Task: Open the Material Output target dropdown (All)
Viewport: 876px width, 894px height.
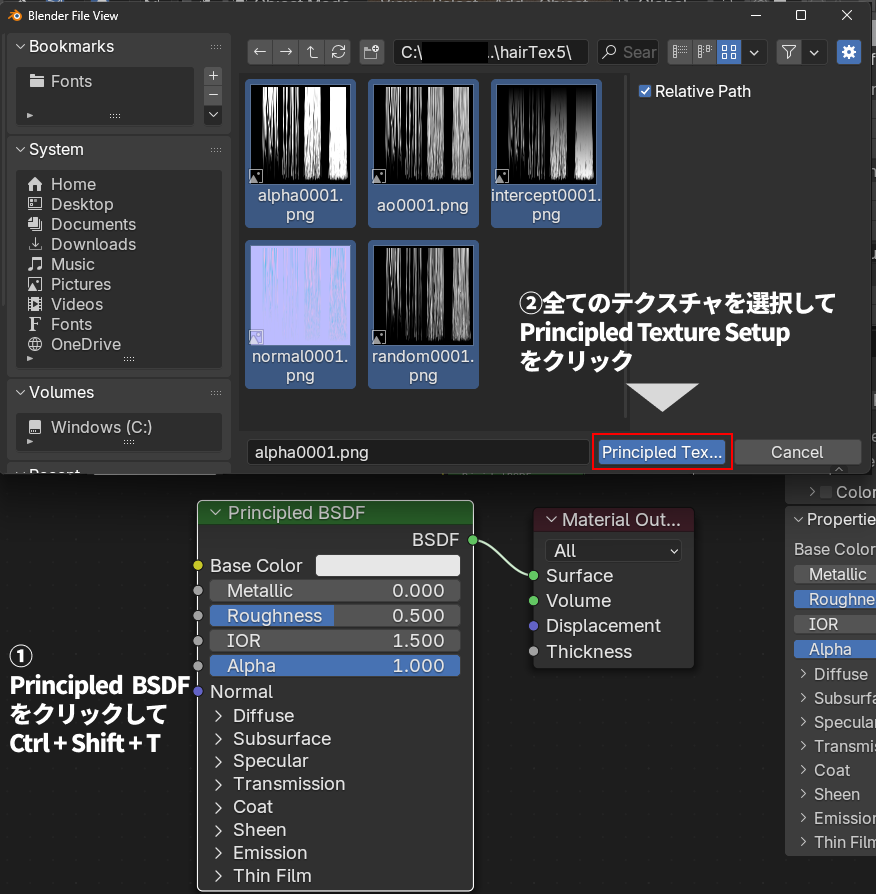Action: [x=613, y=551]
